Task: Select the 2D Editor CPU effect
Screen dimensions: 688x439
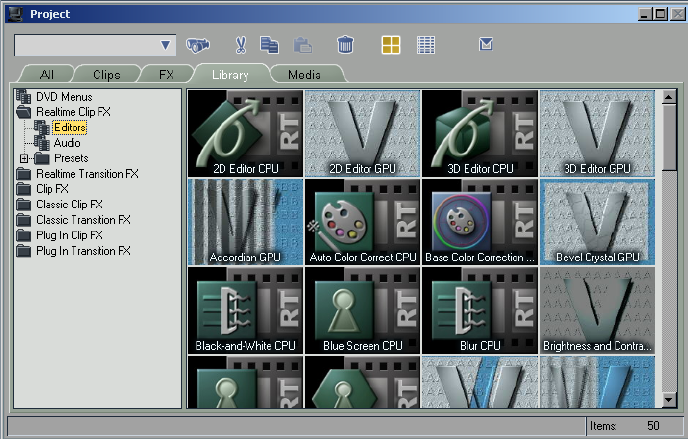Action: click(x=245, y=133)
